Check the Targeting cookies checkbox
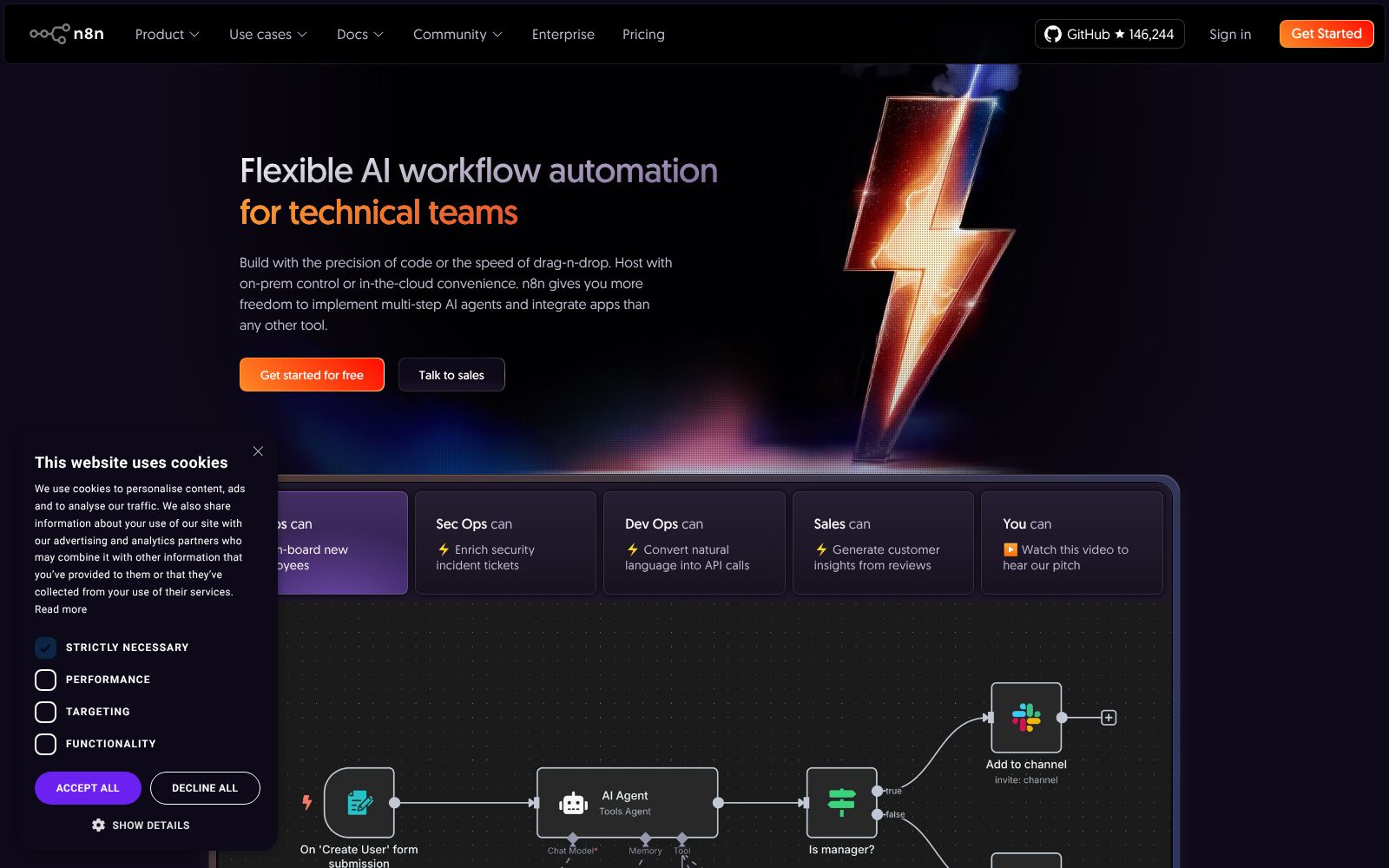This screenshot has width=1389, height=868. pyautogui.click(x=46, y=712)
